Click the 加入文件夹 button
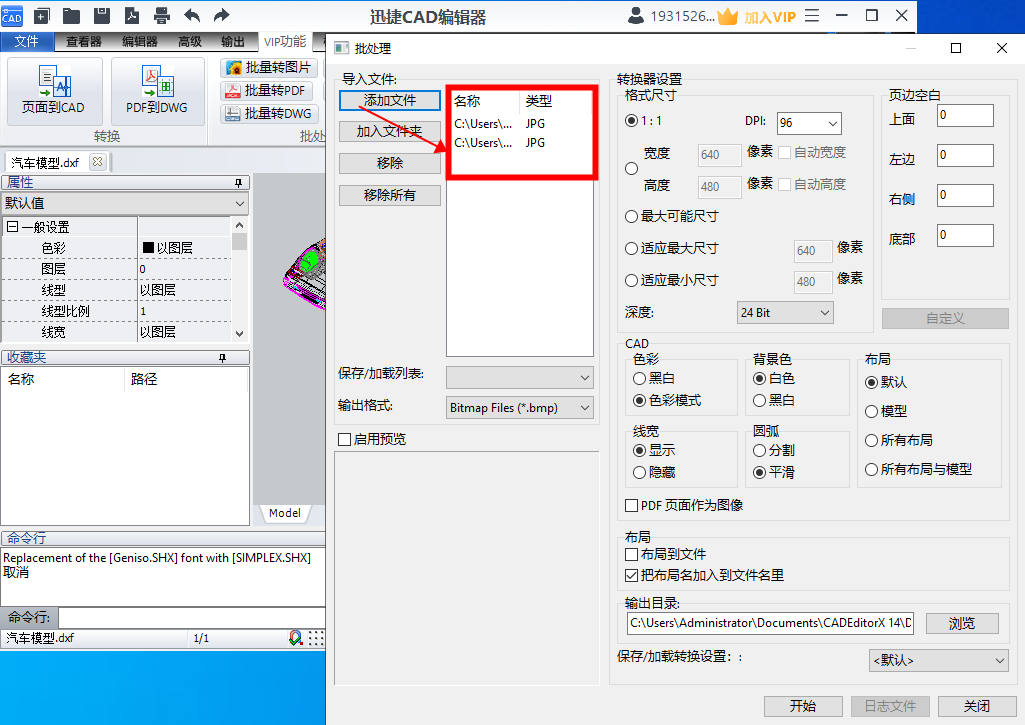The image size is (1025, 725). (x=390, y=131)
